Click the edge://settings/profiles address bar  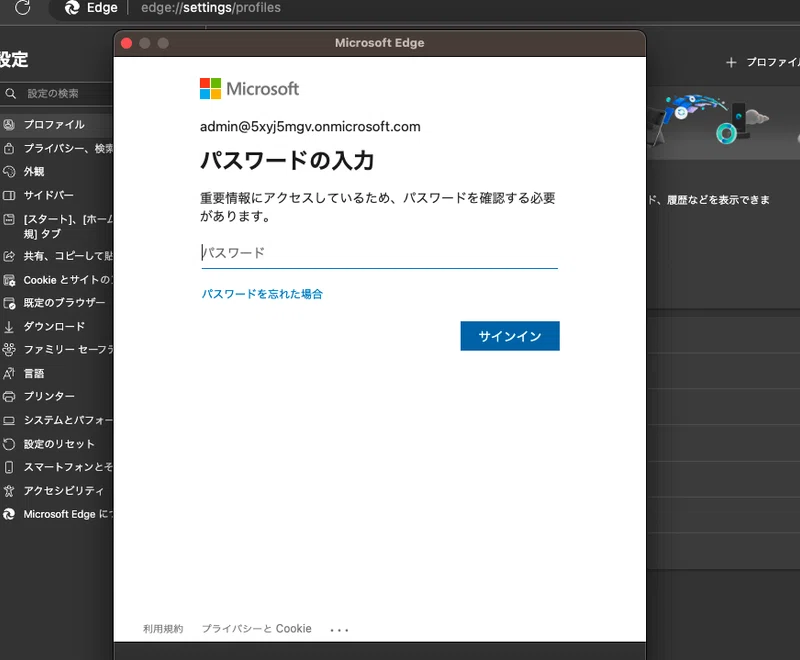click(211, 8)
